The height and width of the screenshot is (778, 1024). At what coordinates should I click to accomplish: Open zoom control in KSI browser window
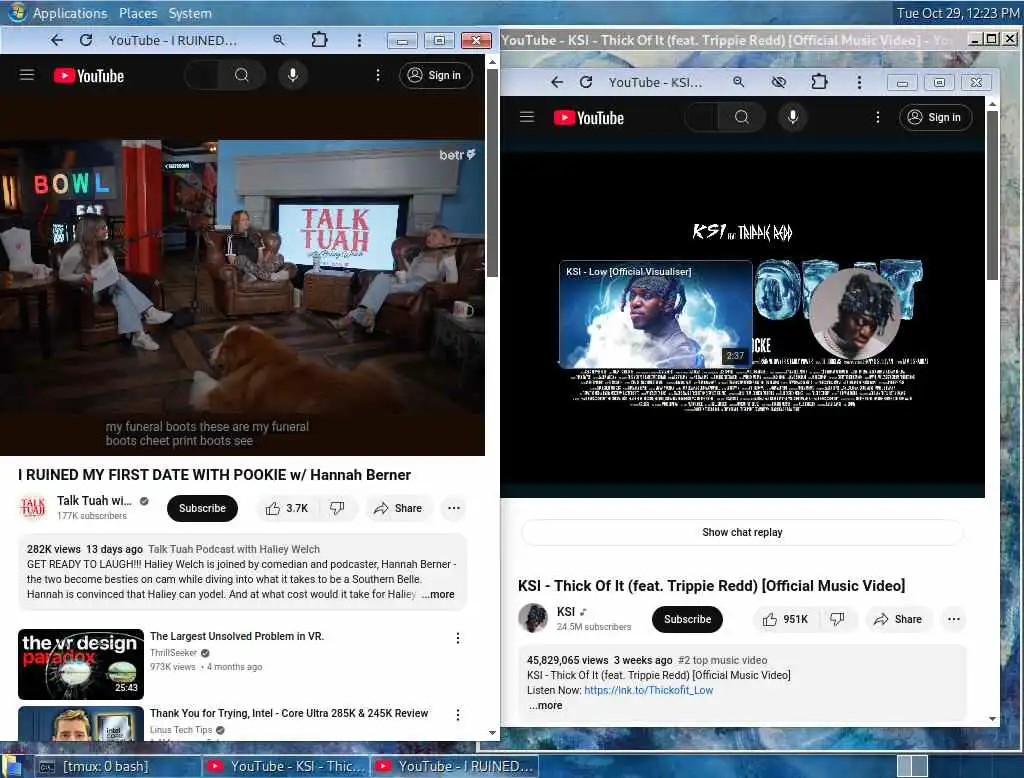(x=739, y=82)
